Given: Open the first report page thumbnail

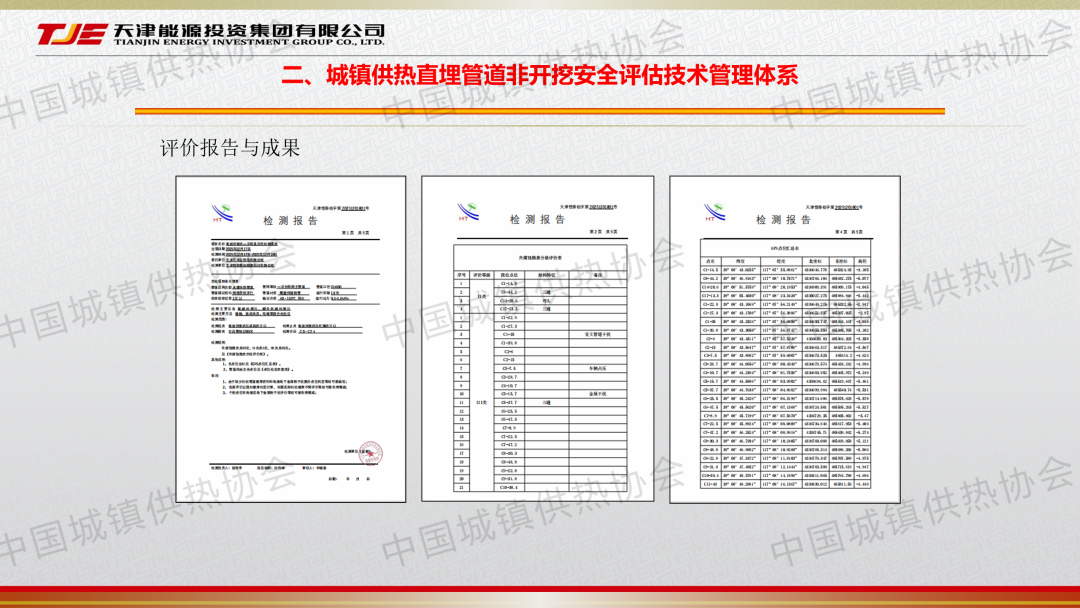Looking at the screenshot, I should tap(290, 340).
